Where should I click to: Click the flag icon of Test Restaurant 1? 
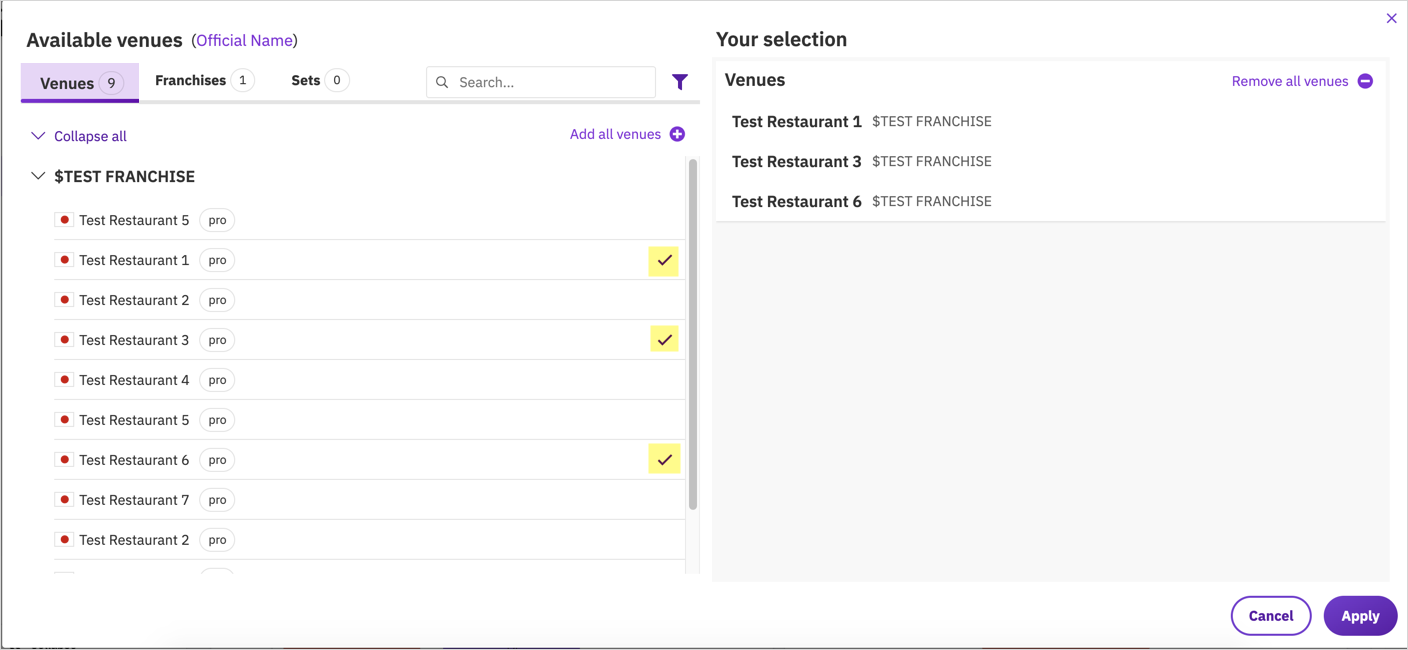tap(64, 260)
